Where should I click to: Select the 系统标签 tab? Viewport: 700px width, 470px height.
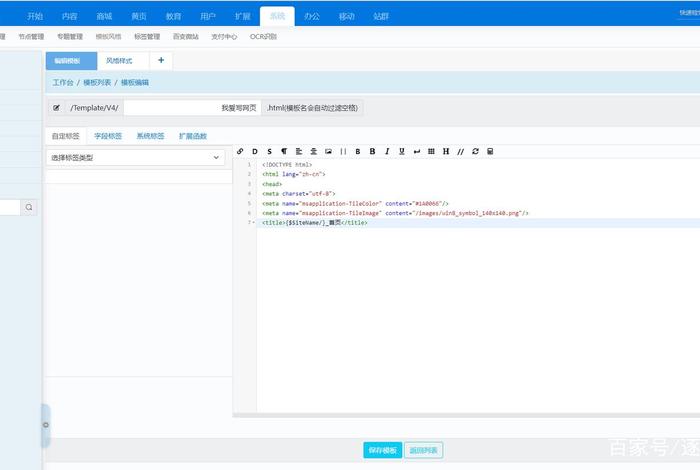pyautogui.click(x=150, y=136)
